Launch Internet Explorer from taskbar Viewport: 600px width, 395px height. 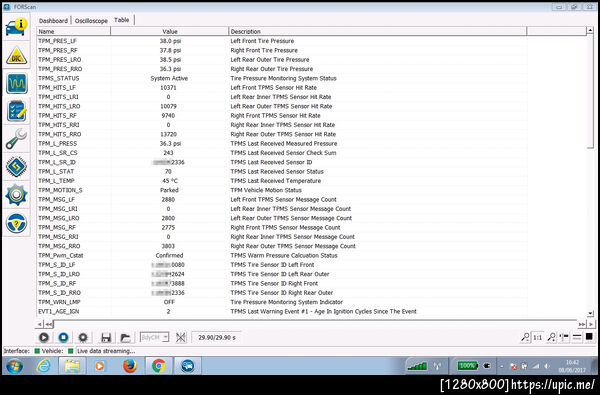pos(43,366)
